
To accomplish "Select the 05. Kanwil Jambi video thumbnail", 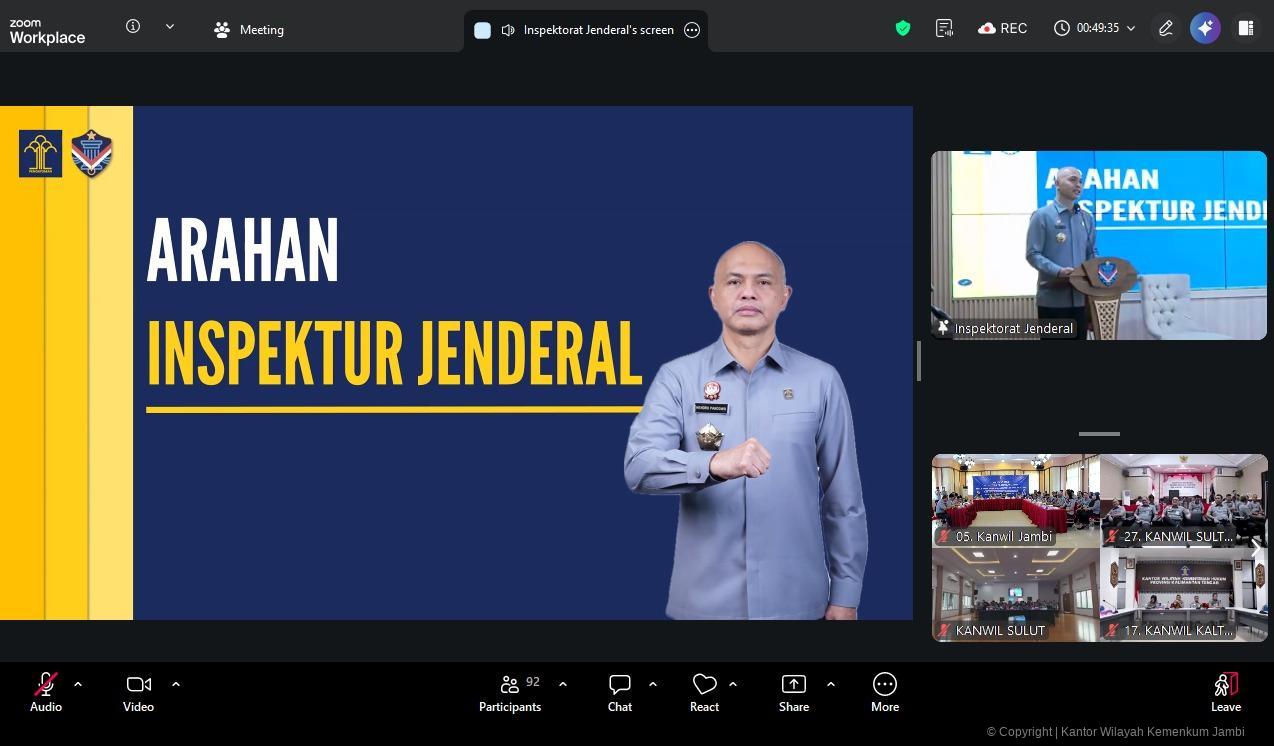I will point(1015,500).
